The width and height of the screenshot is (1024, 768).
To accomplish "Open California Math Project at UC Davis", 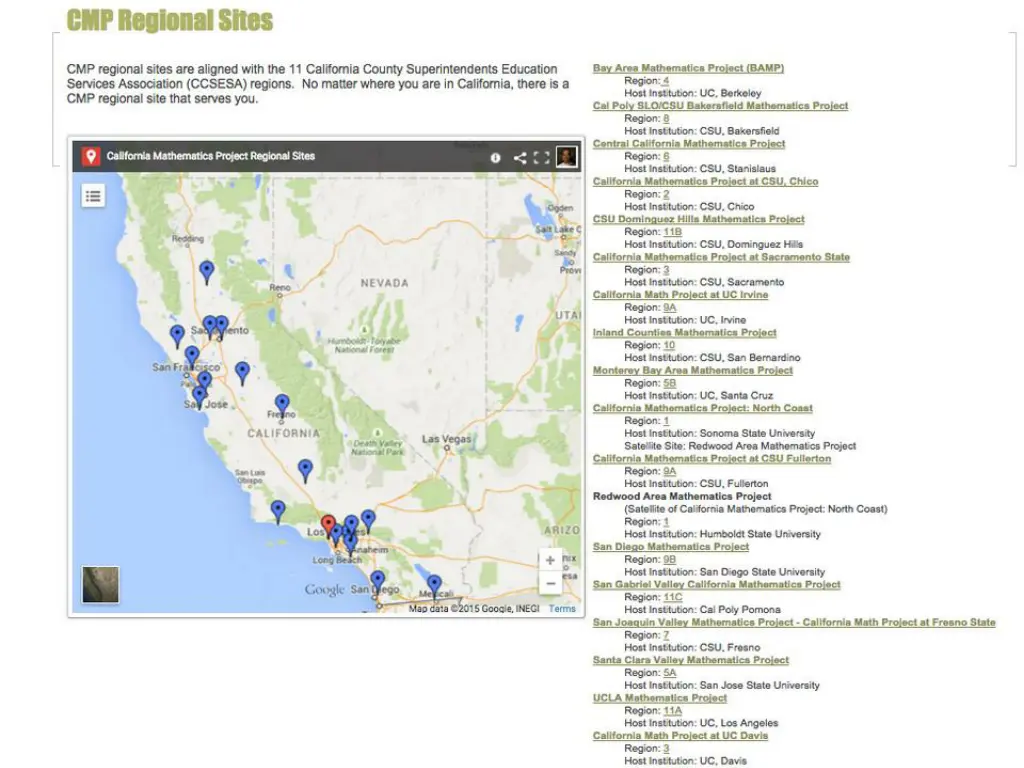I will point(680,737).
